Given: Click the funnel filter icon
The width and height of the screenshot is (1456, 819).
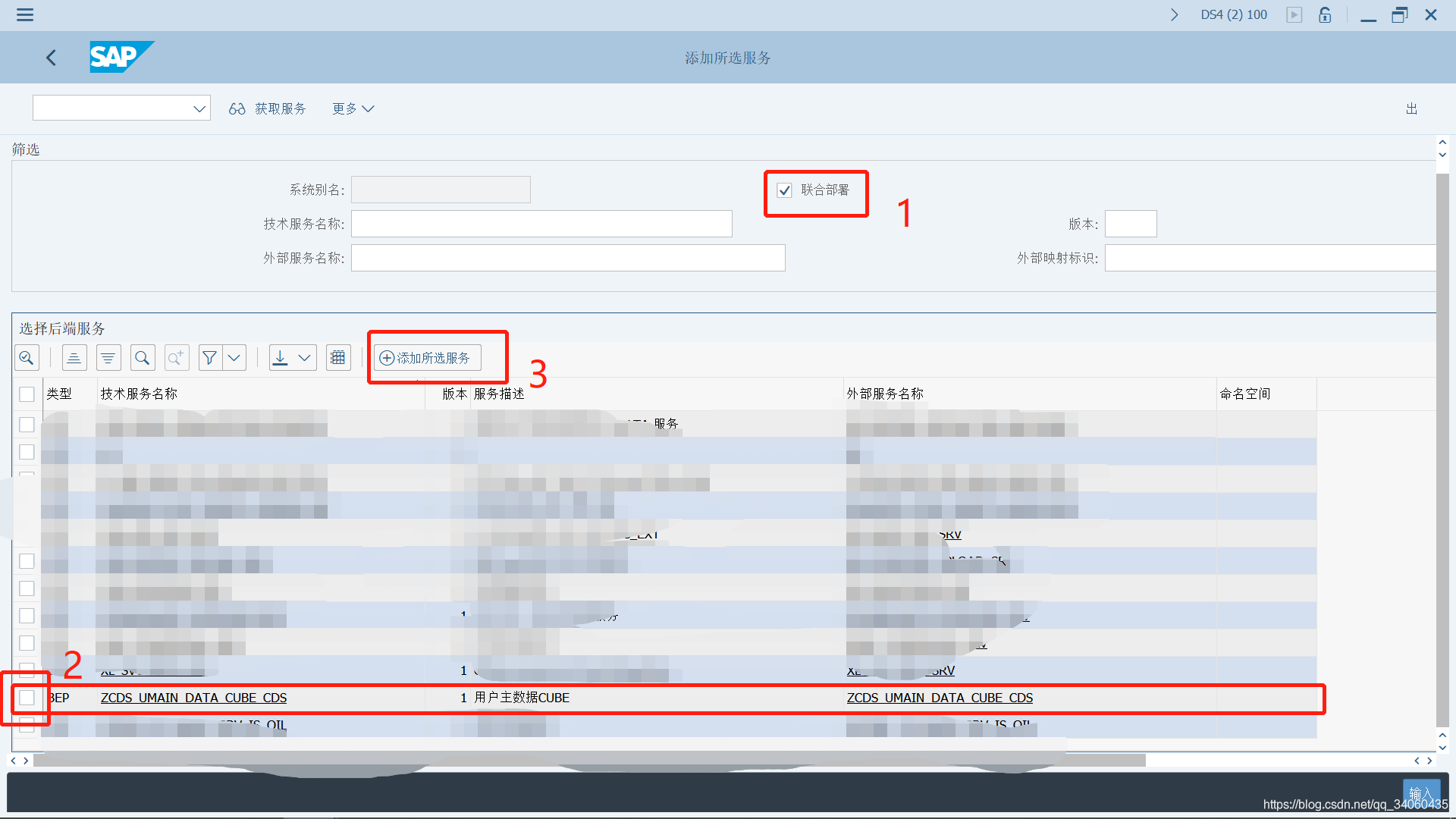Looking at the screenshot, I should coord(210,358).
